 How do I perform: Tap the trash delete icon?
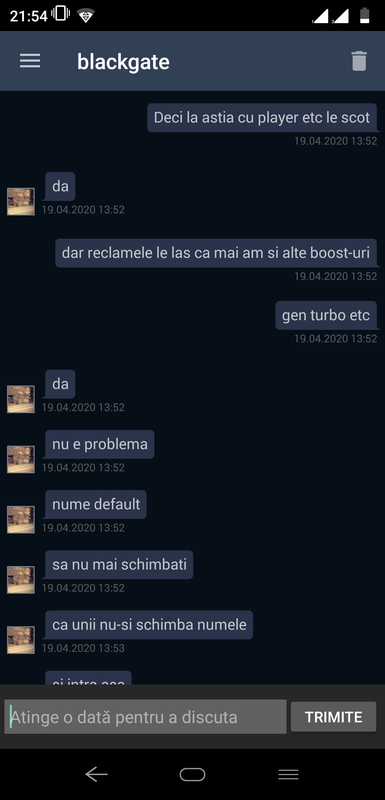(359, 61)
